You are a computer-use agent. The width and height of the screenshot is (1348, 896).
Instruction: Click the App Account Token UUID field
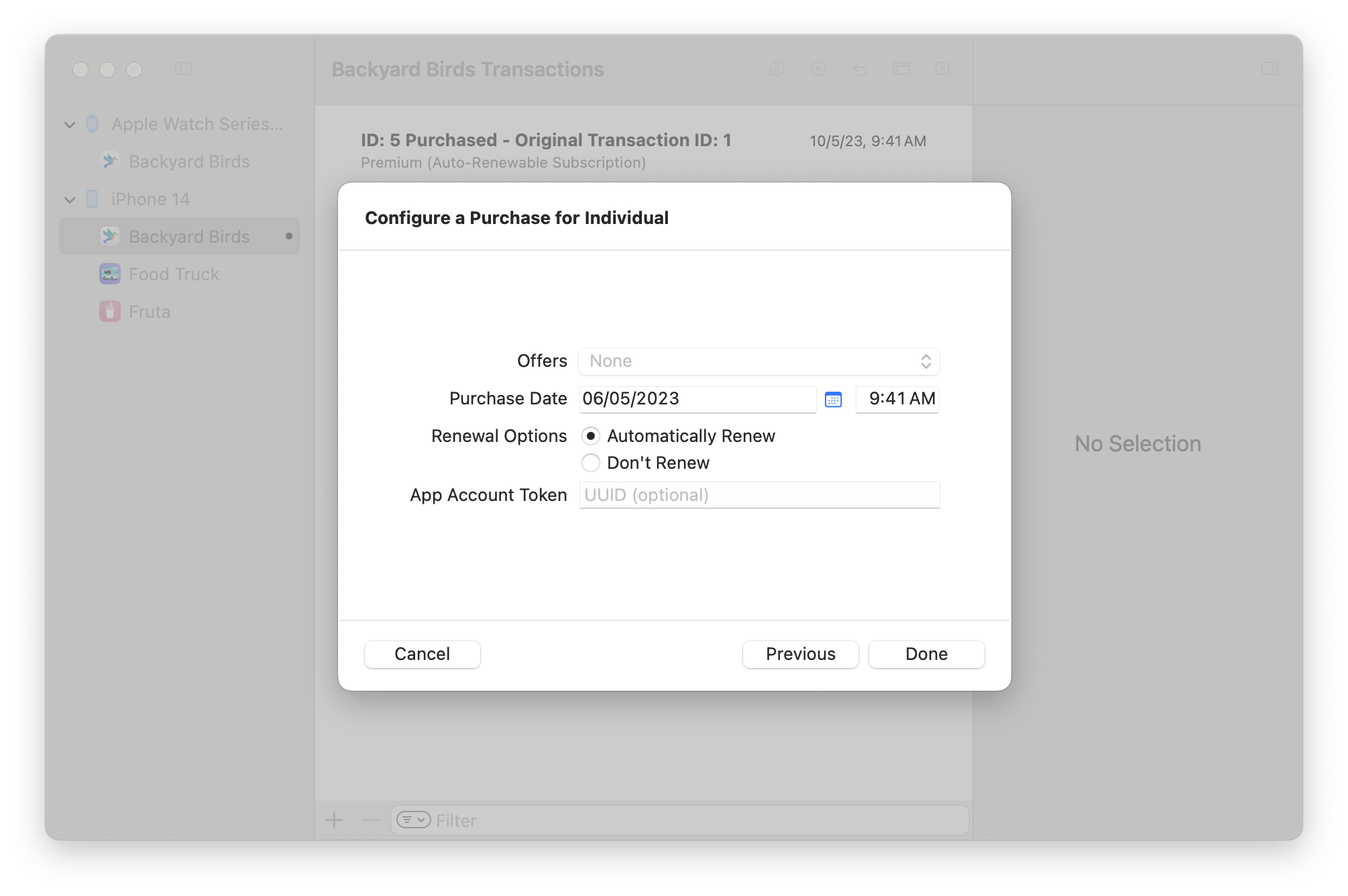(x=759, y=496)
